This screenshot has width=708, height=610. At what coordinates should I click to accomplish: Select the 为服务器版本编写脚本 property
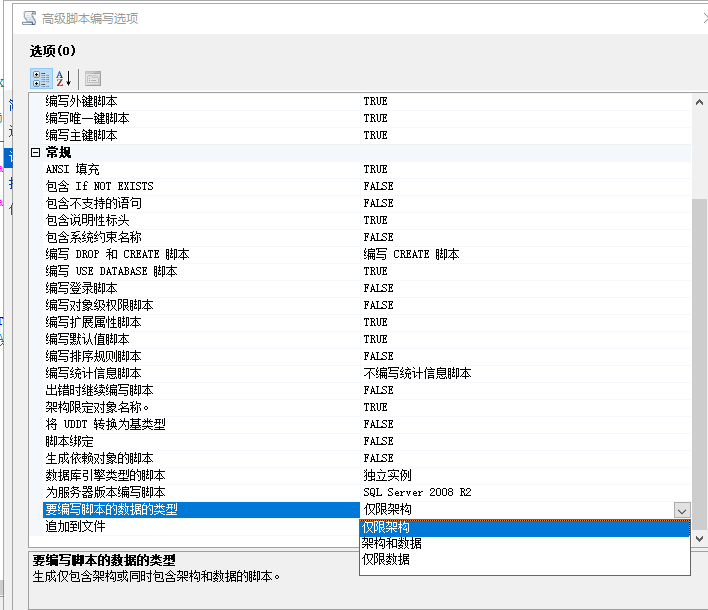pos(202,493)
